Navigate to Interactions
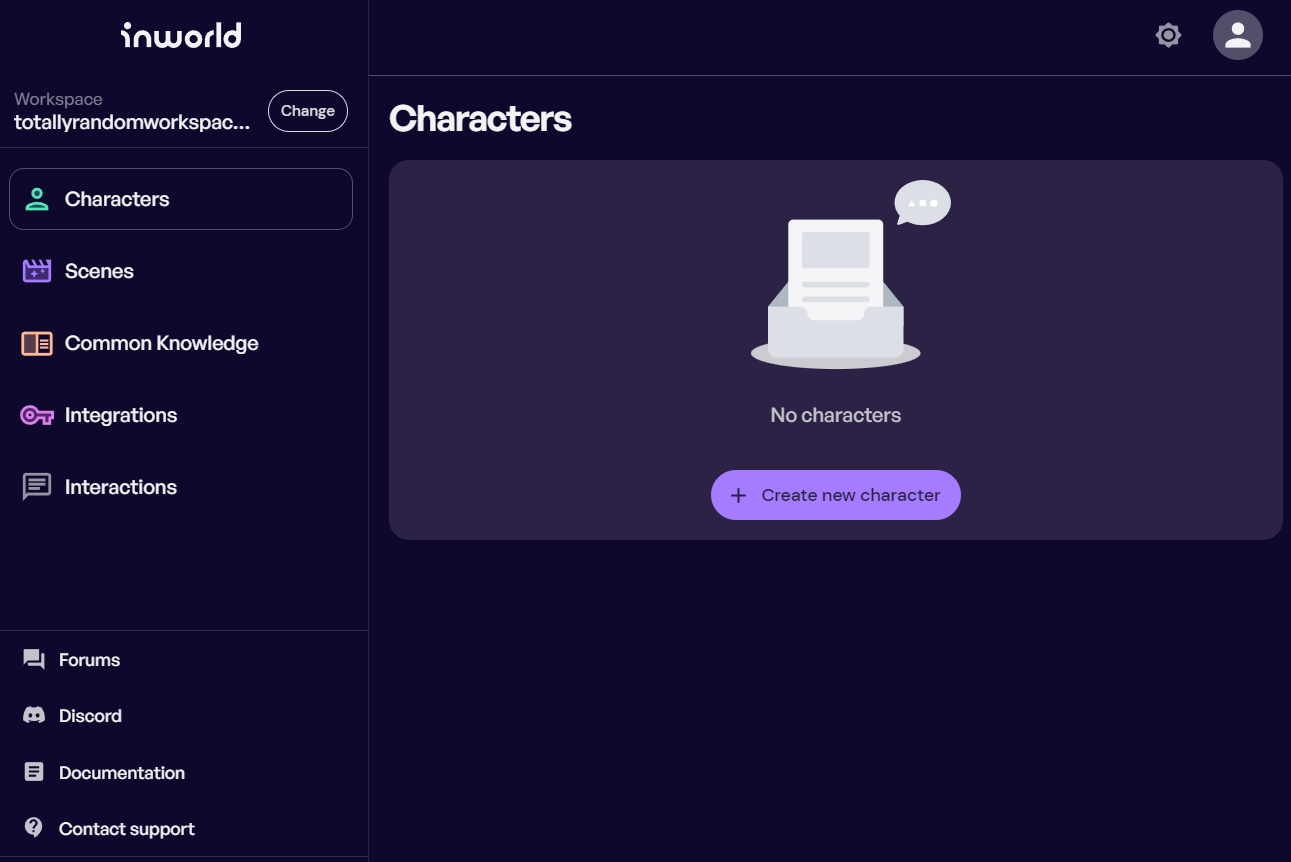The width and height of the screenshot is (1291, 862). (121, 487)
